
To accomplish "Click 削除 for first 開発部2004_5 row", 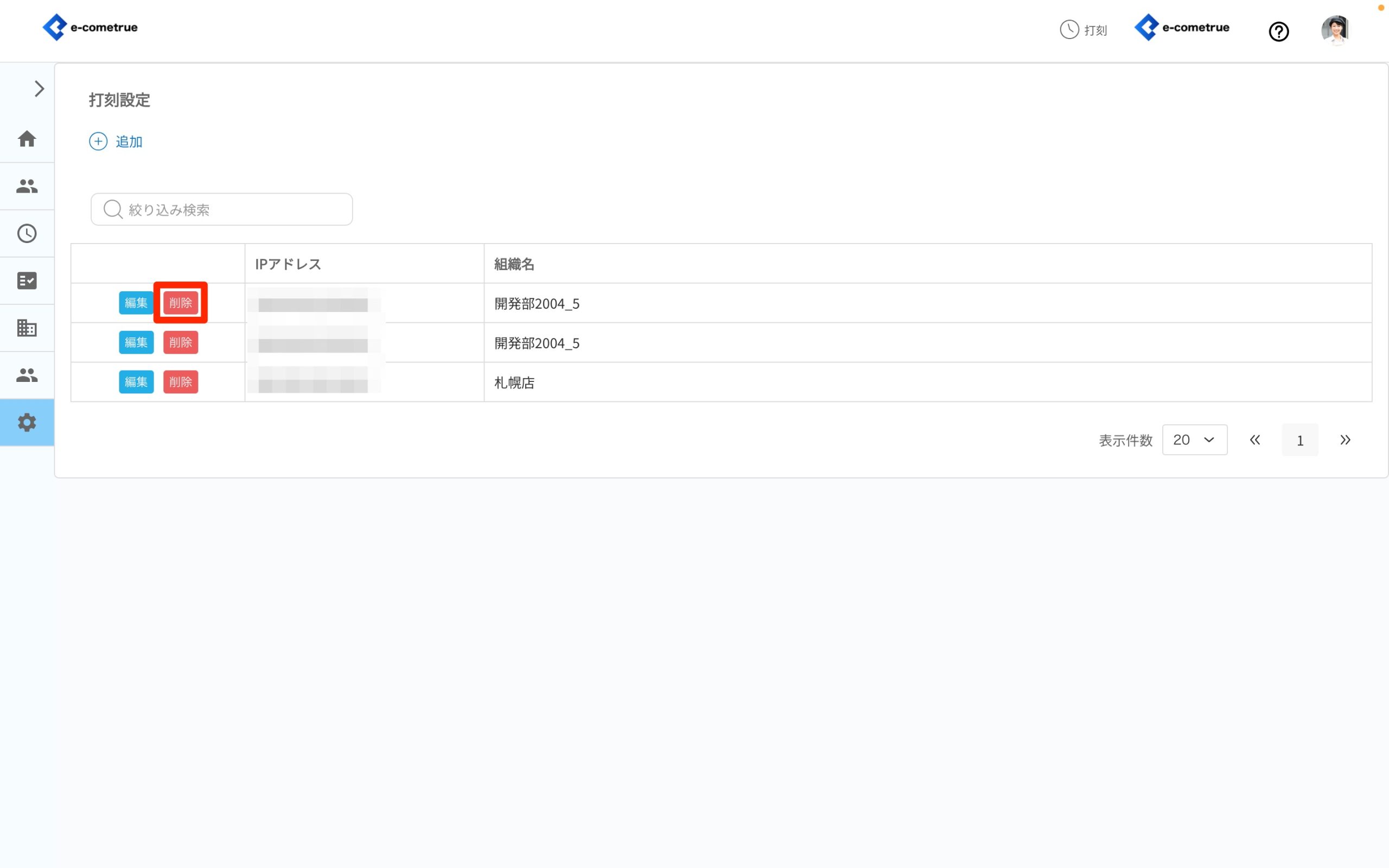I will (x=180, y=303).
